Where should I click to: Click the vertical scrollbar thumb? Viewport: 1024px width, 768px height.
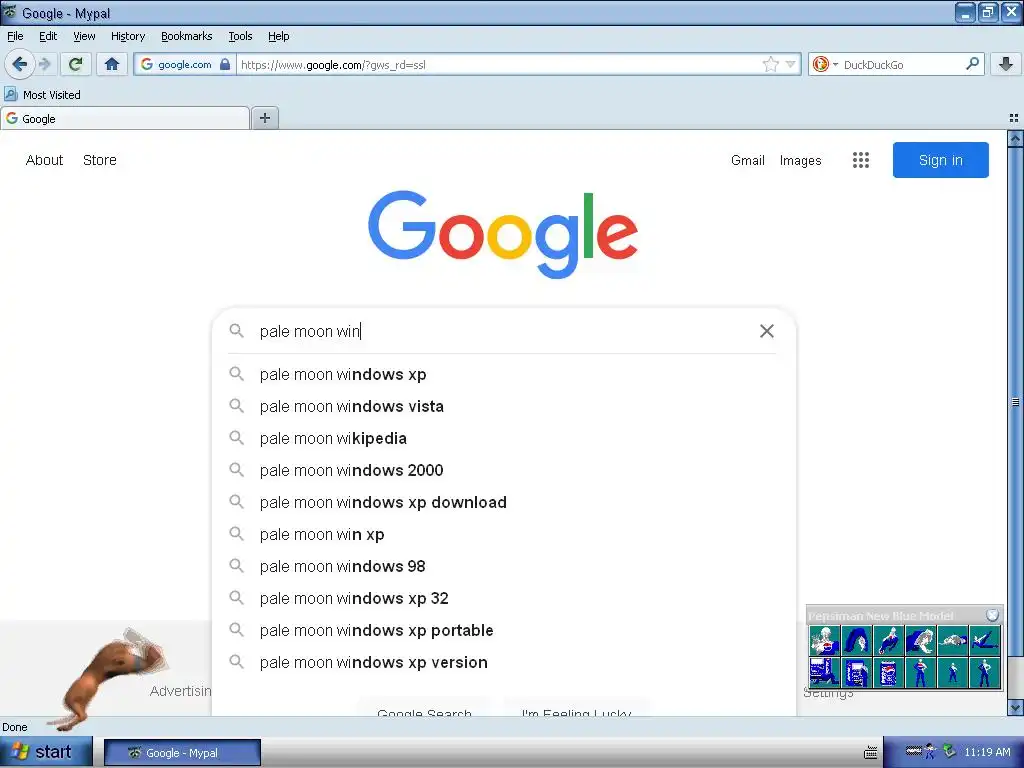point(1015,402)
